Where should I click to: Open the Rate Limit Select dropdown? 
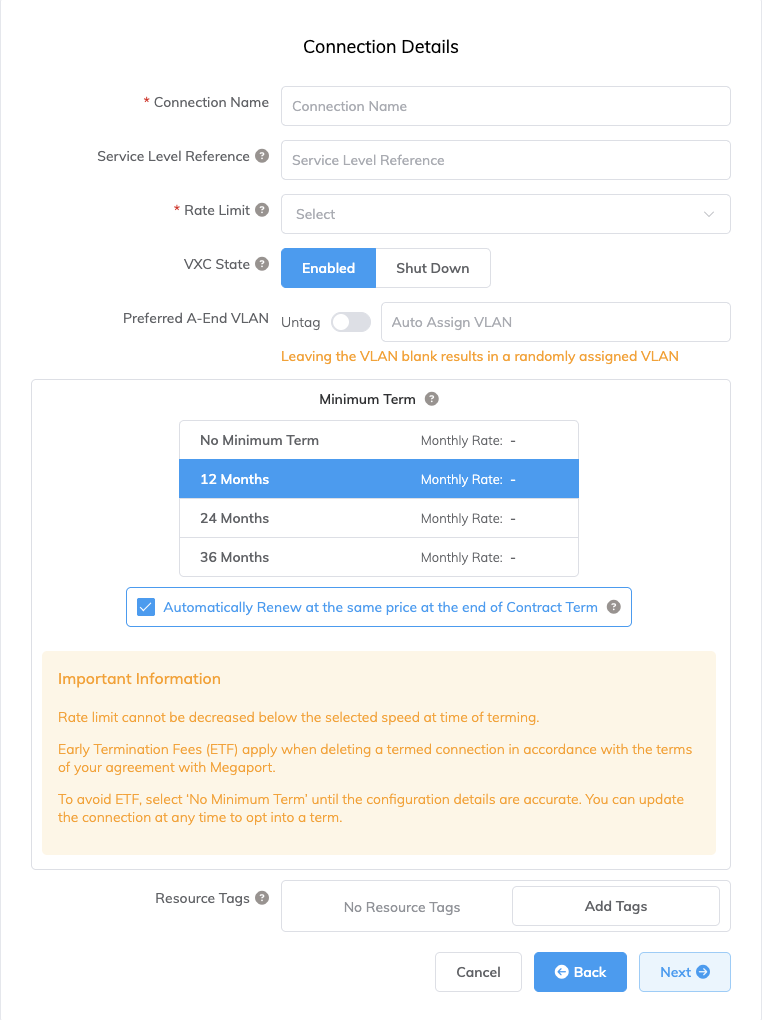(505, 214)
